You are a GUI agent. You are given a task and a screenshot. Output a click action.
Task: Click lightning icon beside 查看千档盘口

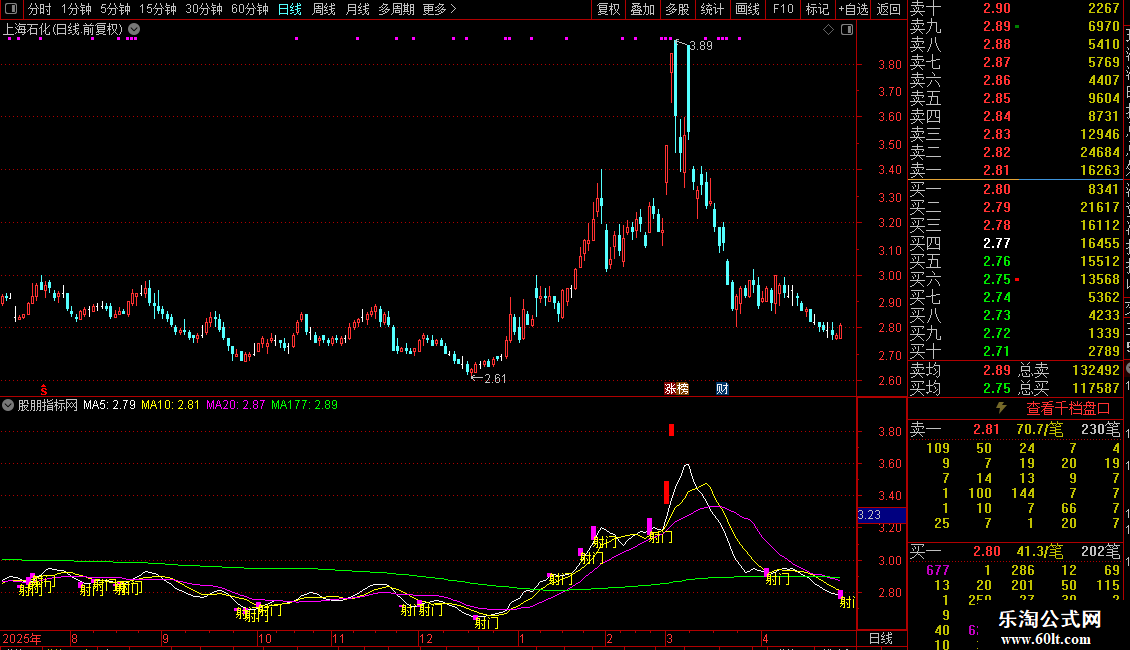coord(1001,408)
